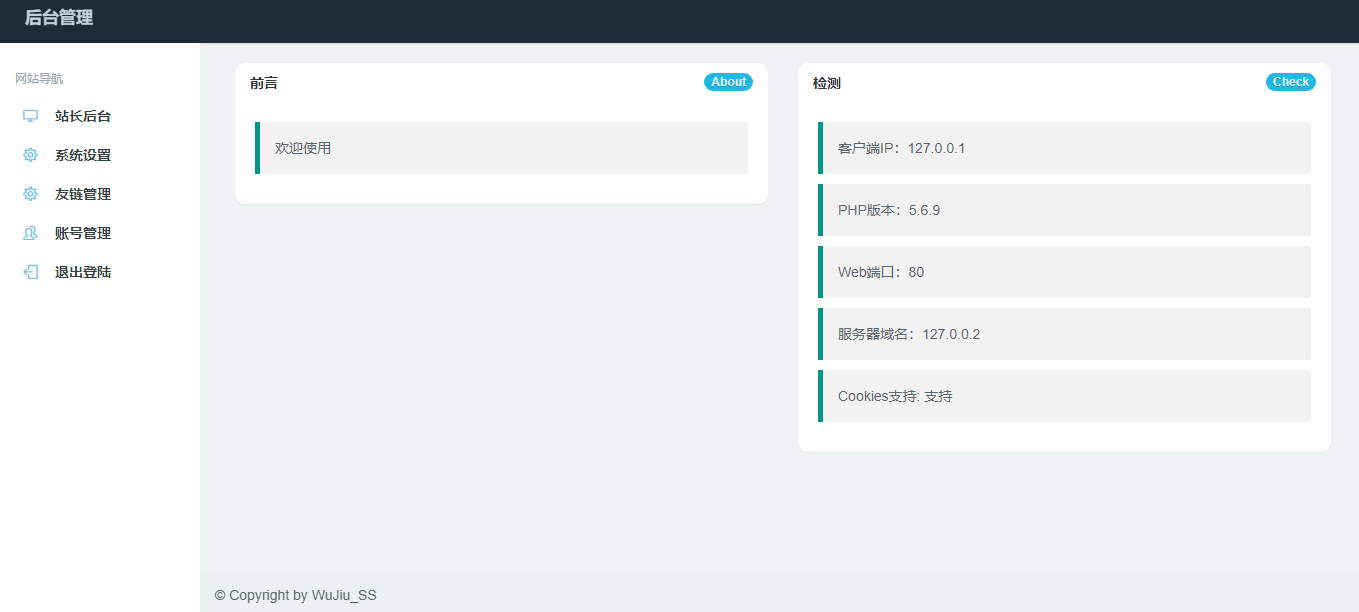Click the 退出登陆 logout icon
The height and width of the screenshot is (612, 1359).
[x=29, y=271]
